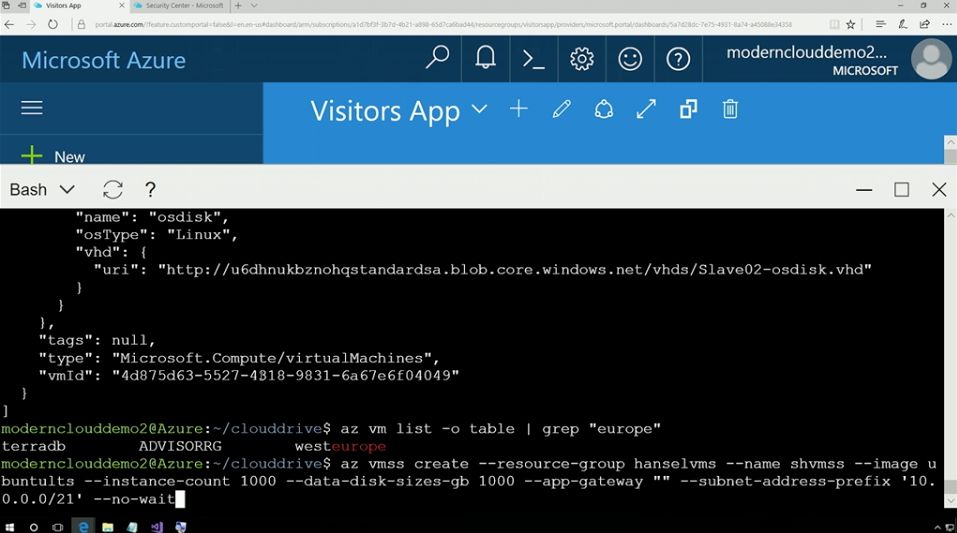Open the pinned app left of Visual Studio

pyautogui.click(x=132, y=528)
